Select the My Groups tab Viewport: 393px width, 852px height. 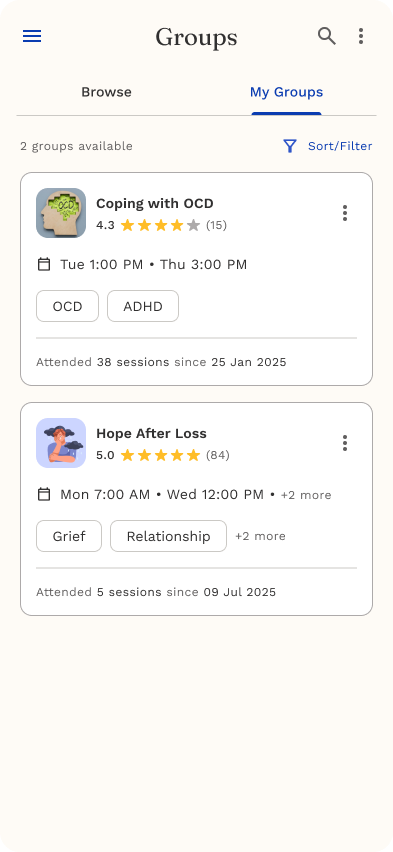click(x=286, y=92)
